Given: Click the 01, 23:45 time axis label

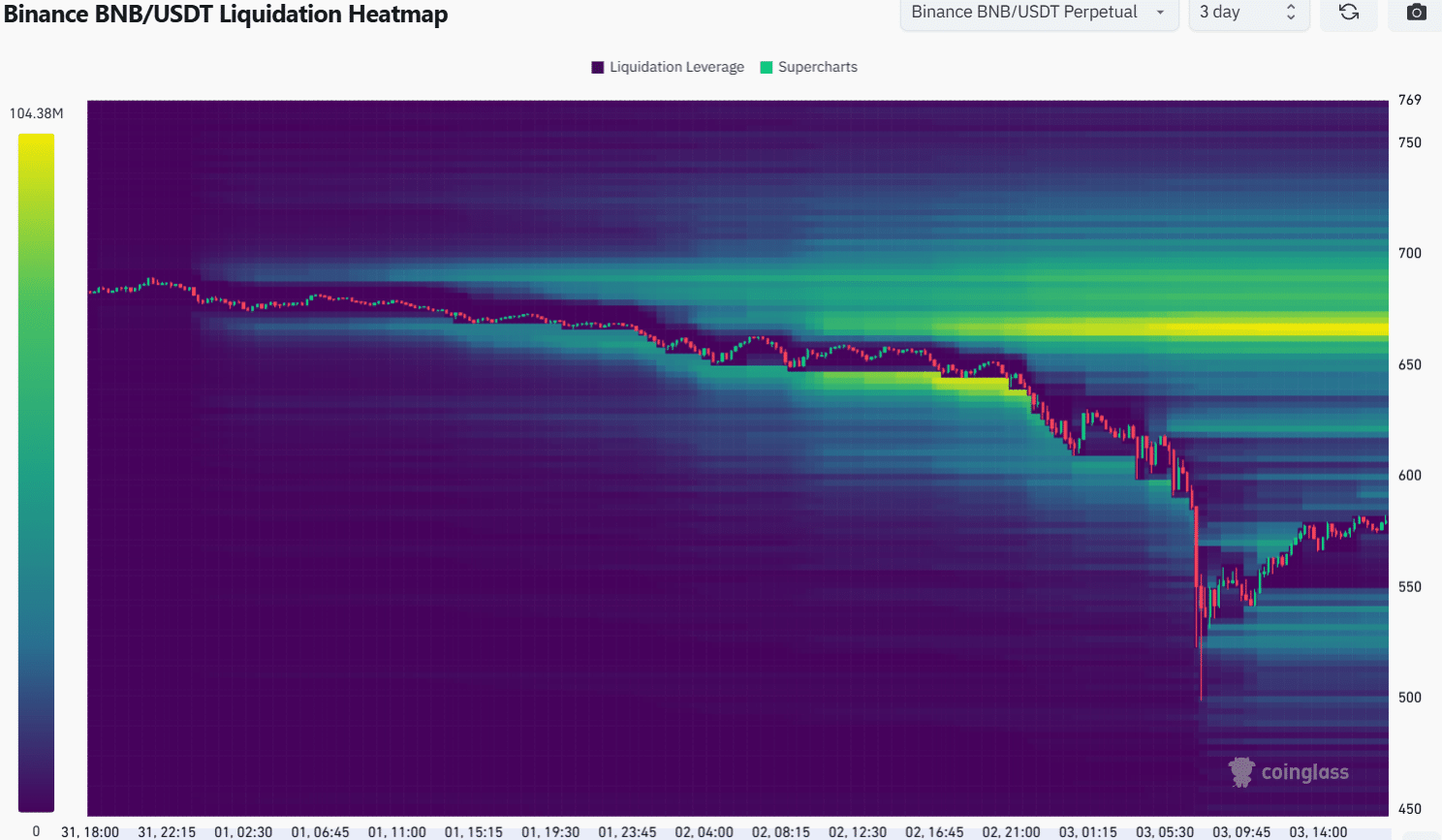Looking at the screenshot, I should click(627, 831).
